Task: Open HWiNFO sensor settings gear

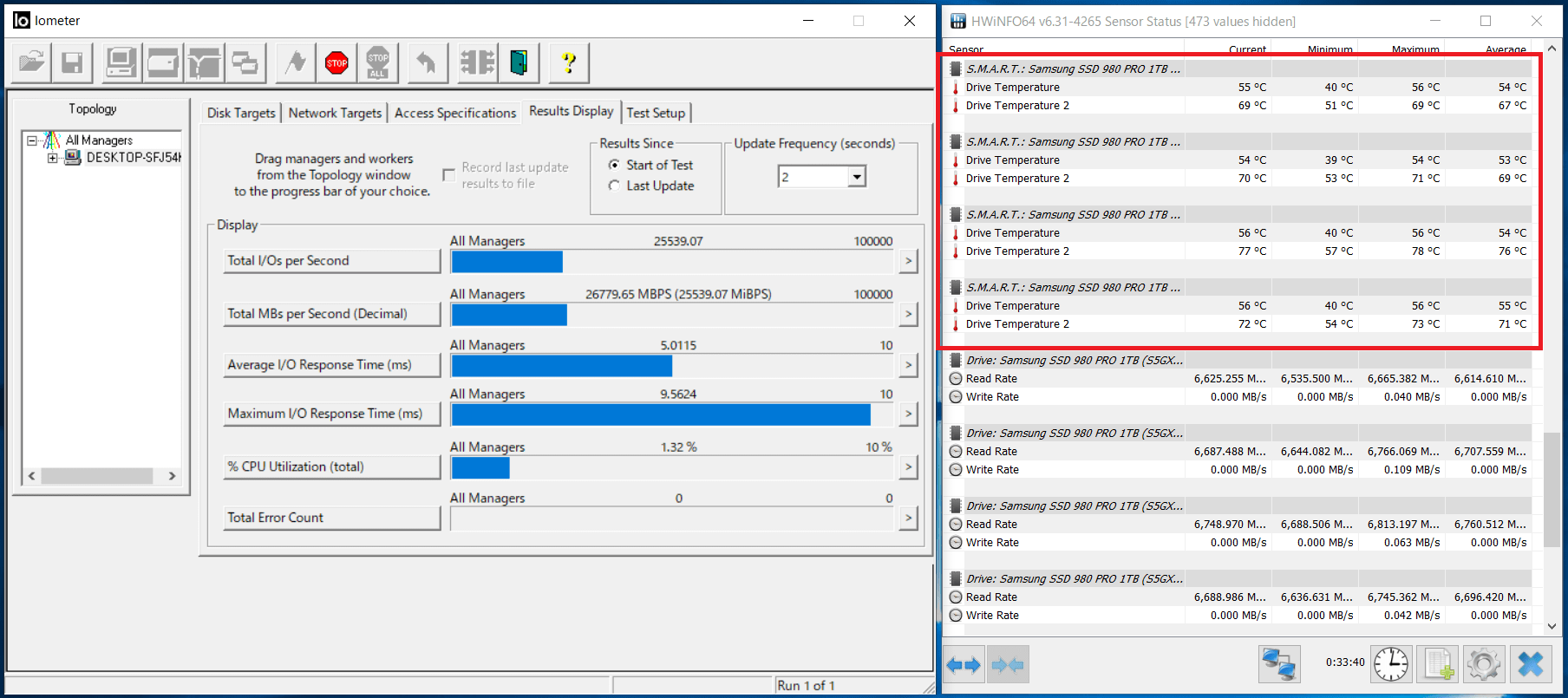Action: (1484, 665)
